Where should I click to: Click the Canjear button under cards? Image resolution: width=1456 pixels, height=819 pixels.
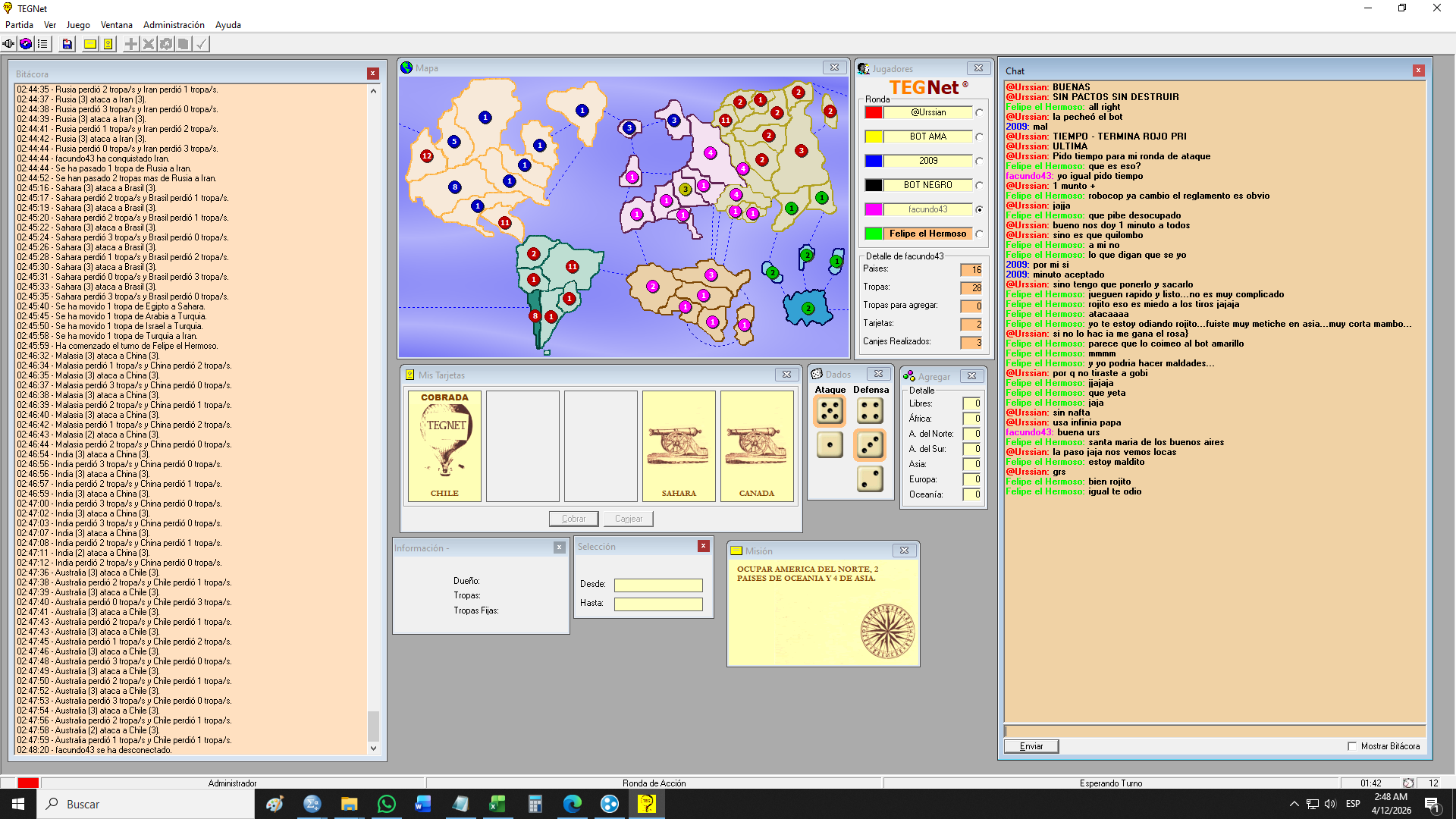tap(628, 519)
